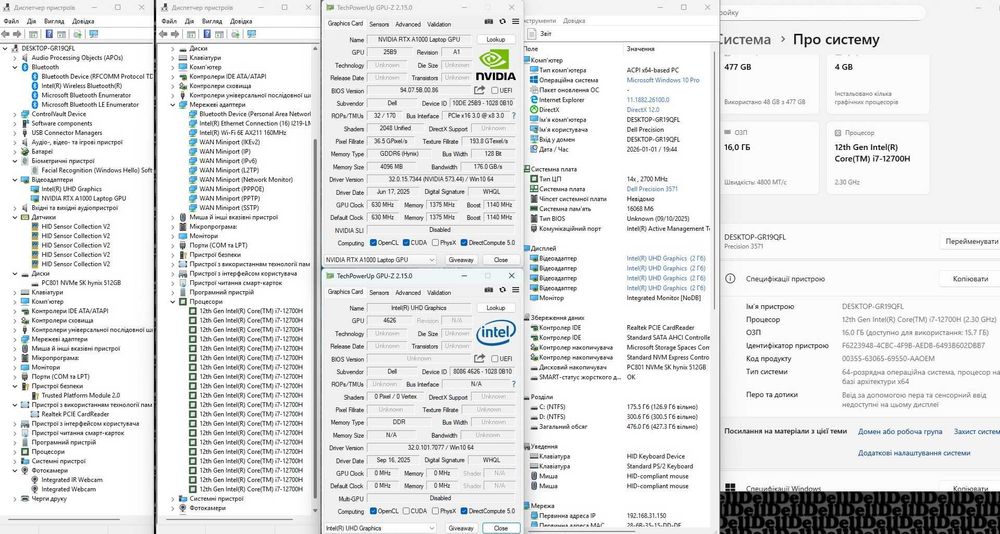Image resolution: width=1000 pixels, height=534 pixels.
Task: Toggle PhysX checkbox in NVIDIA GPU-Z
Action: (435, 242)
